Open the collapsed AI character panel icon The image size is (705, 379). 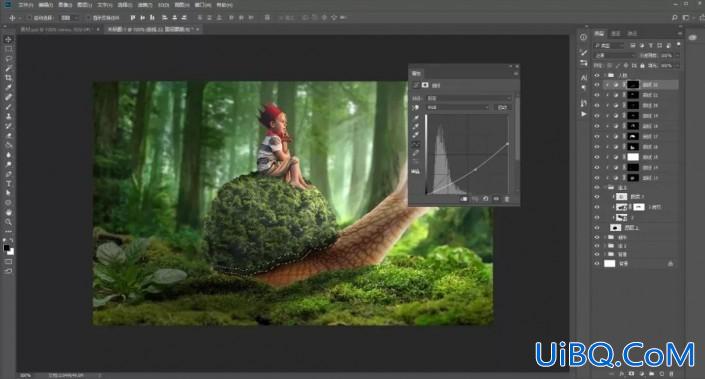pos(583,77)
